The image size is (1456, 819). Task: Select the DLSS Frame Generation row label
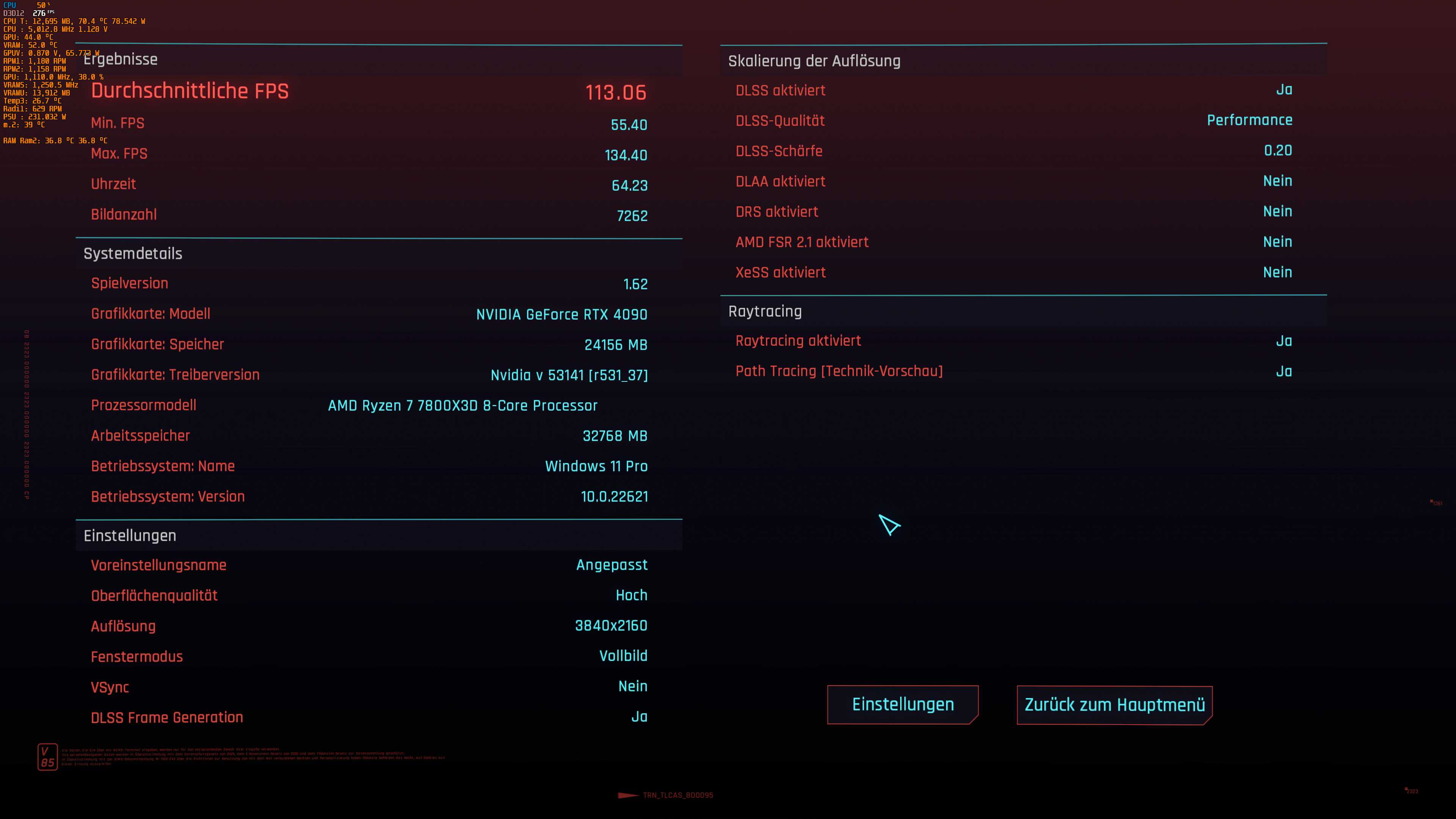167,717
